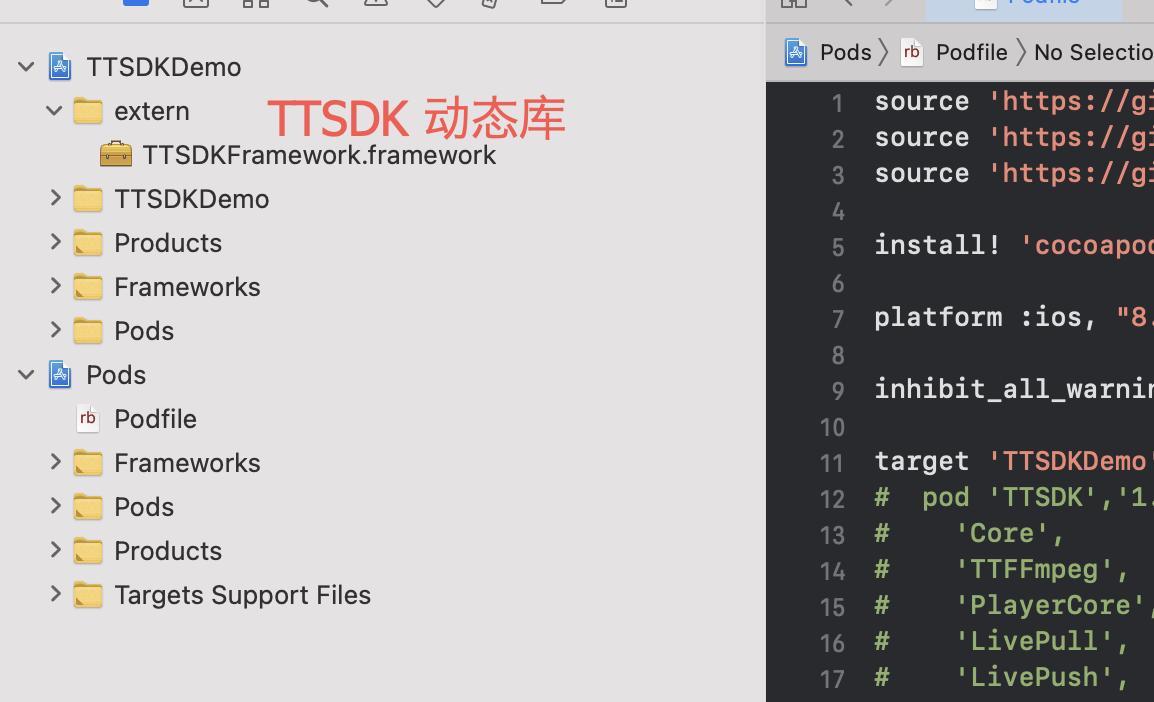This screenshot has width=1154, height=702.
Task: Click Podfile in the editor breadcrumb
Action: (x=971, y=52)
